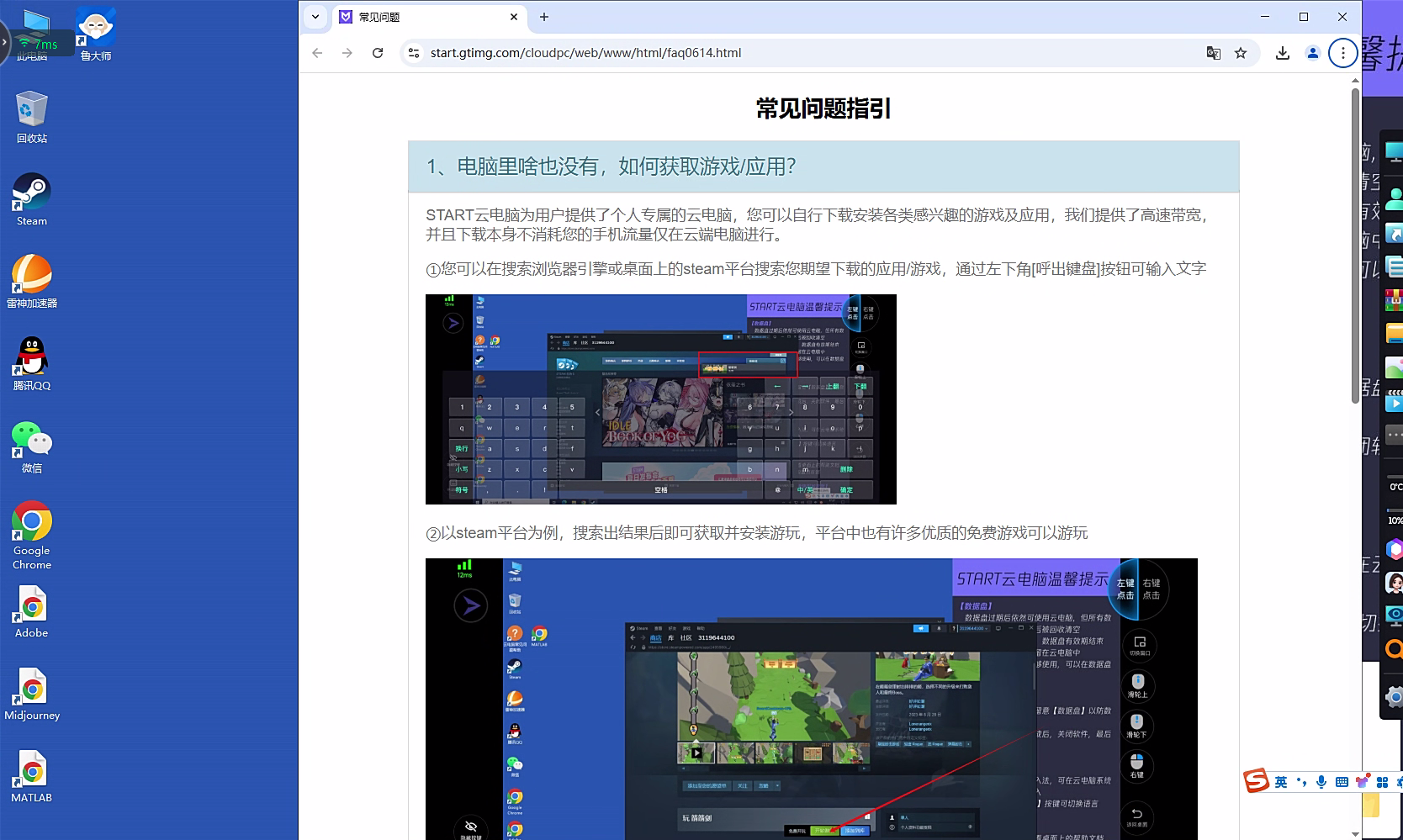
Task: Open the Chrome downloads icon
Action: pos(1283,53)
